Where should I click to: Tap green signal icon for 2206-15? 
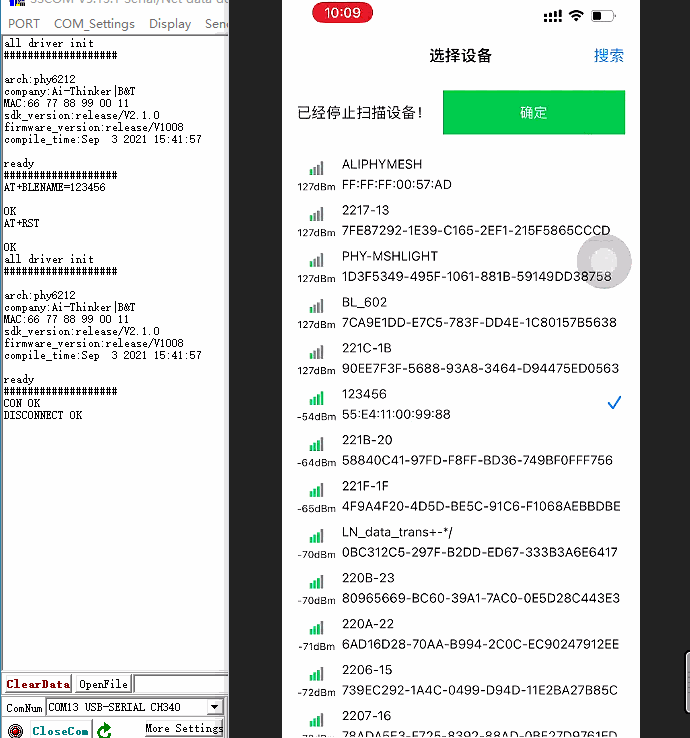[317, 674]
